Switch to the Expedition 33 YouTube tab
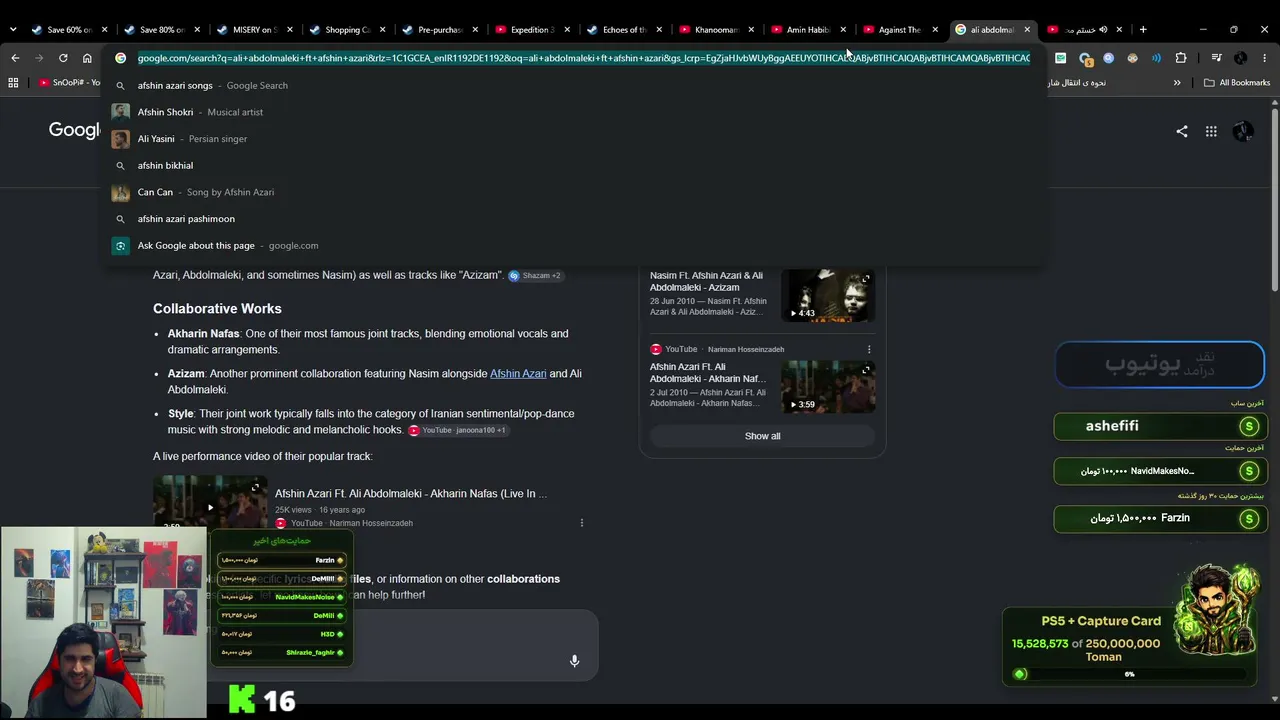 pyautogui.click(x=532, y=30)
